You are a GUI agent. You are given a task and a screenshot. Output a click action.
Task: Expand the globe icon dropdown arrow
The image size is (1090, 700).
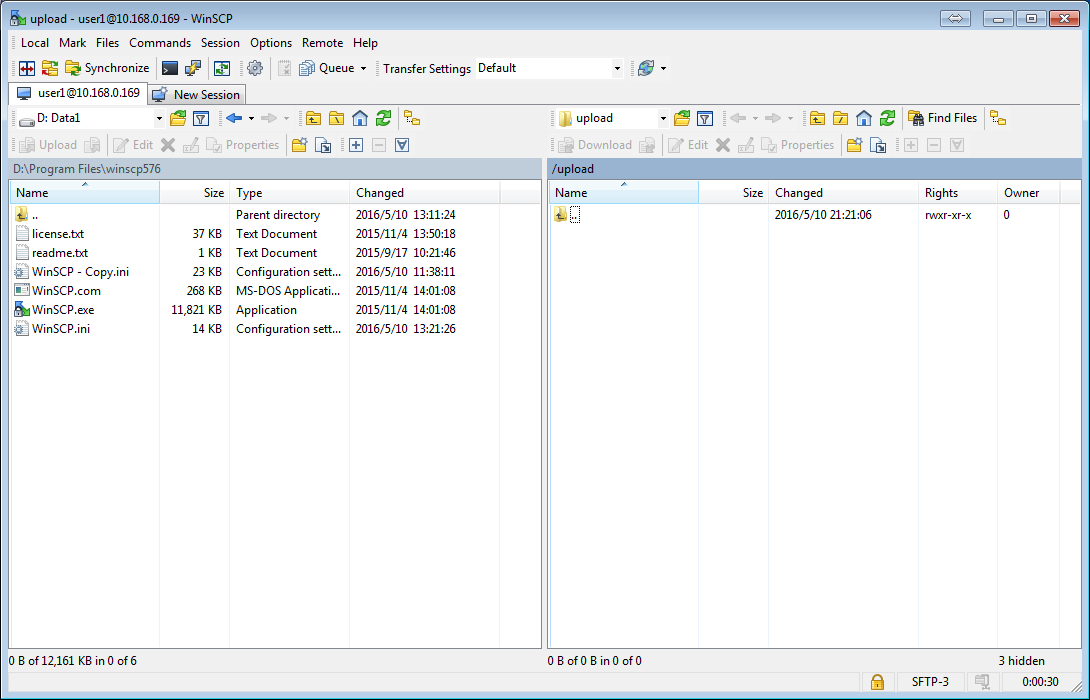pyautogui.click(x=663, y=68)
